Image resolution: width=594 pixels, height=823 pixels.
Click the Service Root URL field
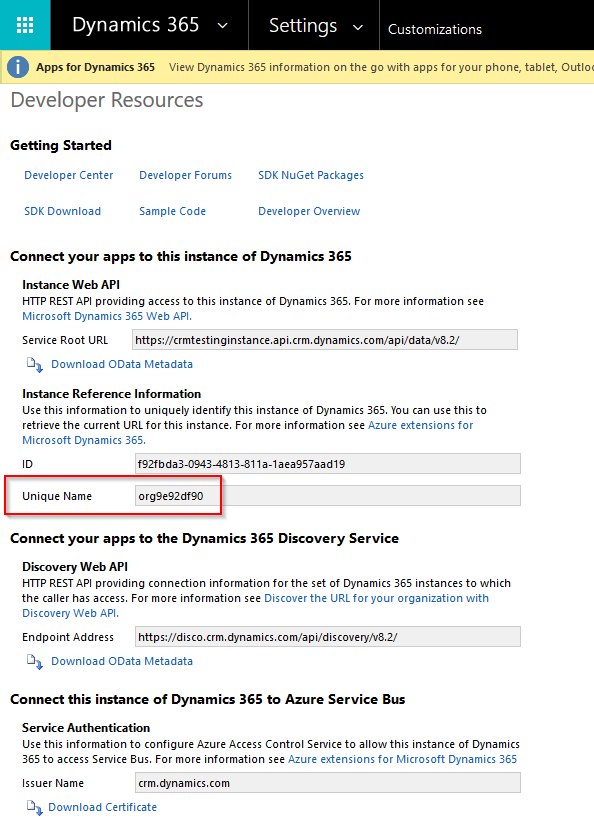(325, 340)
